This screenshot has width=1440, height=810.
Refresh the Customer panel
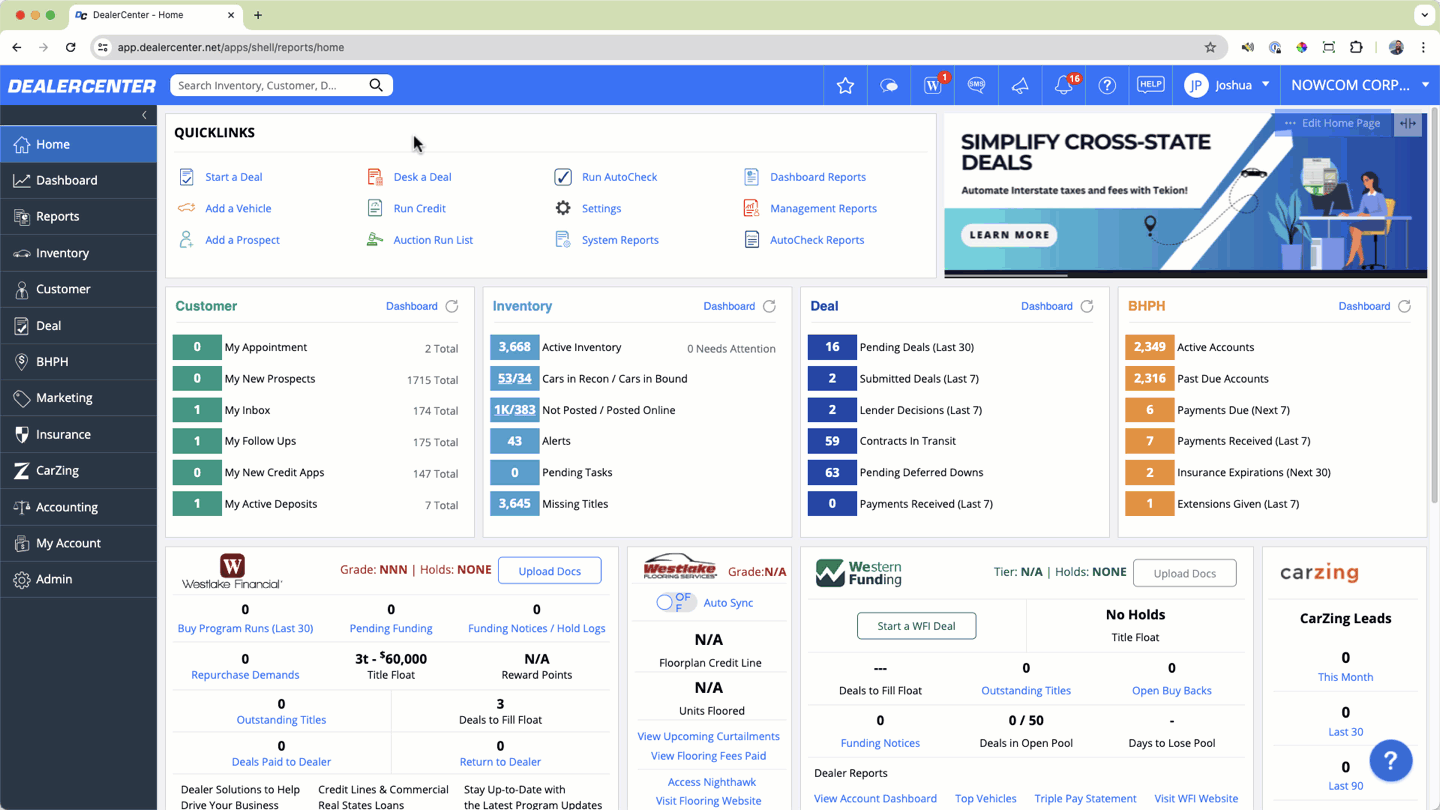[x=452, y=306]
